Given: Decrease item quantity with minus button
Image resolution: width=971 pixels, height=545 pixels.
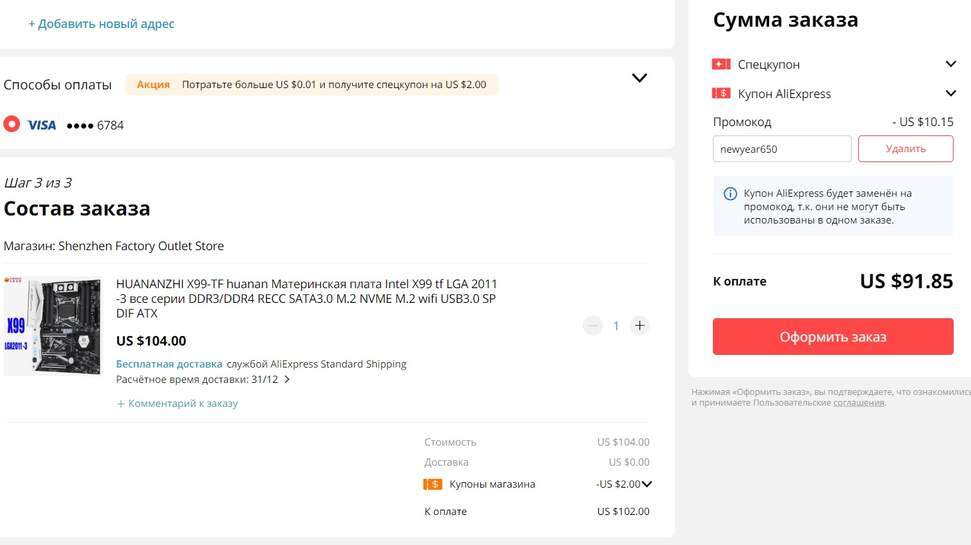Looking at the screenshot, I should tap(593, 325).
